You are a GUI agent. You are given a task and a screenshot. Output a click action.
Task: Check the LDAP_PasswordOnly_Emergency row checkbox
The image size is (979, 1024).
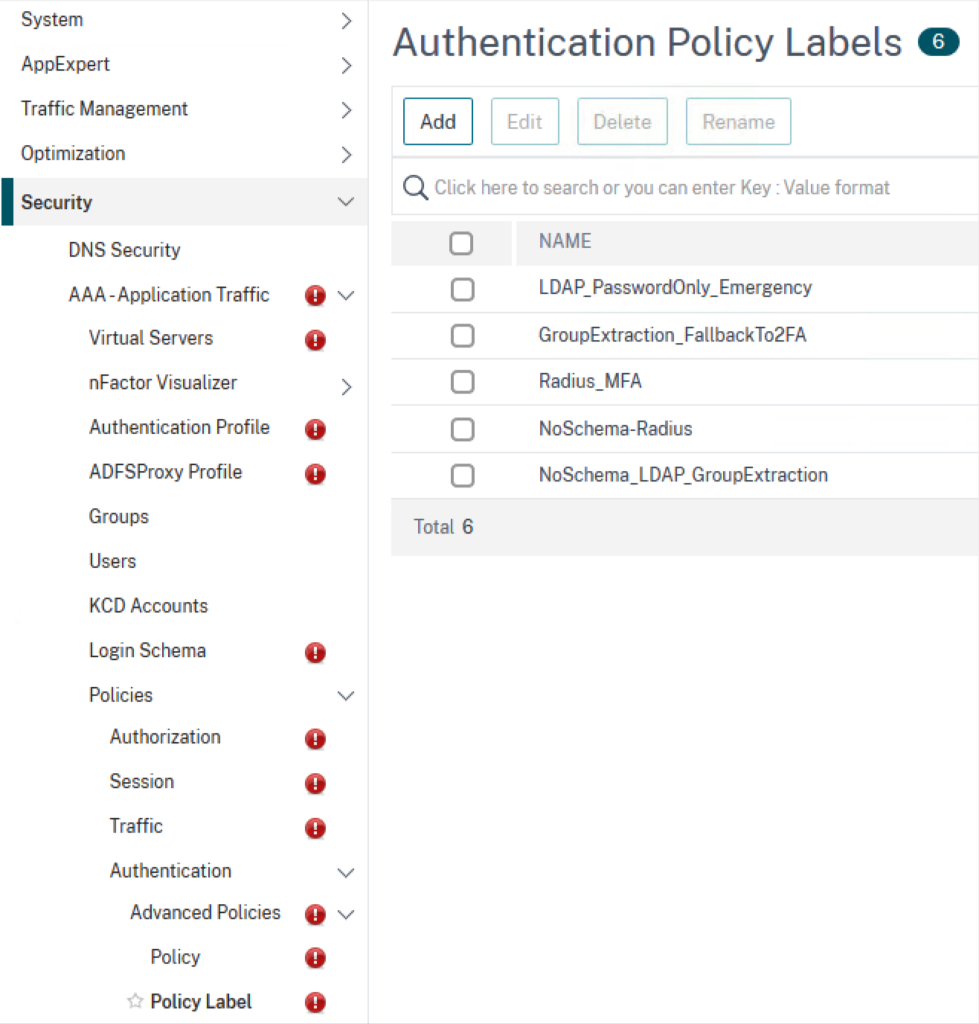[462, 289]
